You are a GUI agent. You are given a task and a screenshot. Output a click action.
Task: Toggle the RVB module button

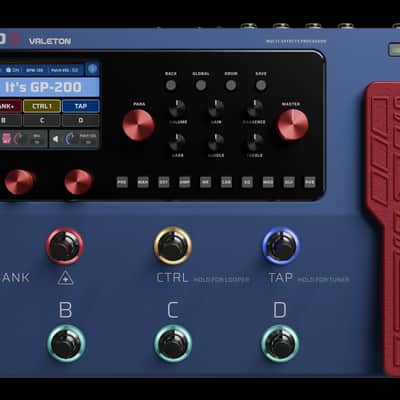(310, 182)
